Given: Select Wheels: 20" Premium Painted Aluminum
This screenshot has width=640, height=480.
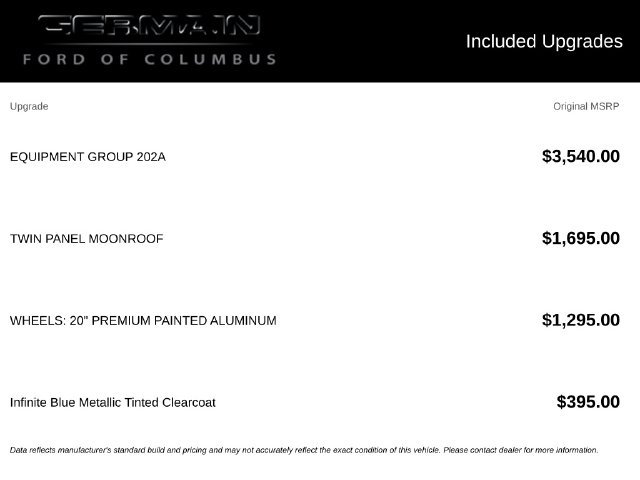Looking at the screenshot, I should [x=143, y=321].
